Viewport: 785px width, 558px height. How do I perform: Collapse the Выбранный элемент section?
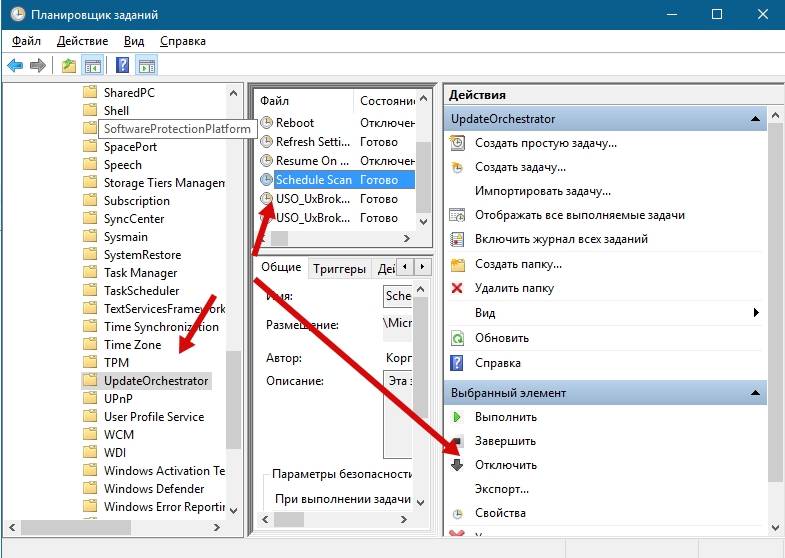coord(757,394)
